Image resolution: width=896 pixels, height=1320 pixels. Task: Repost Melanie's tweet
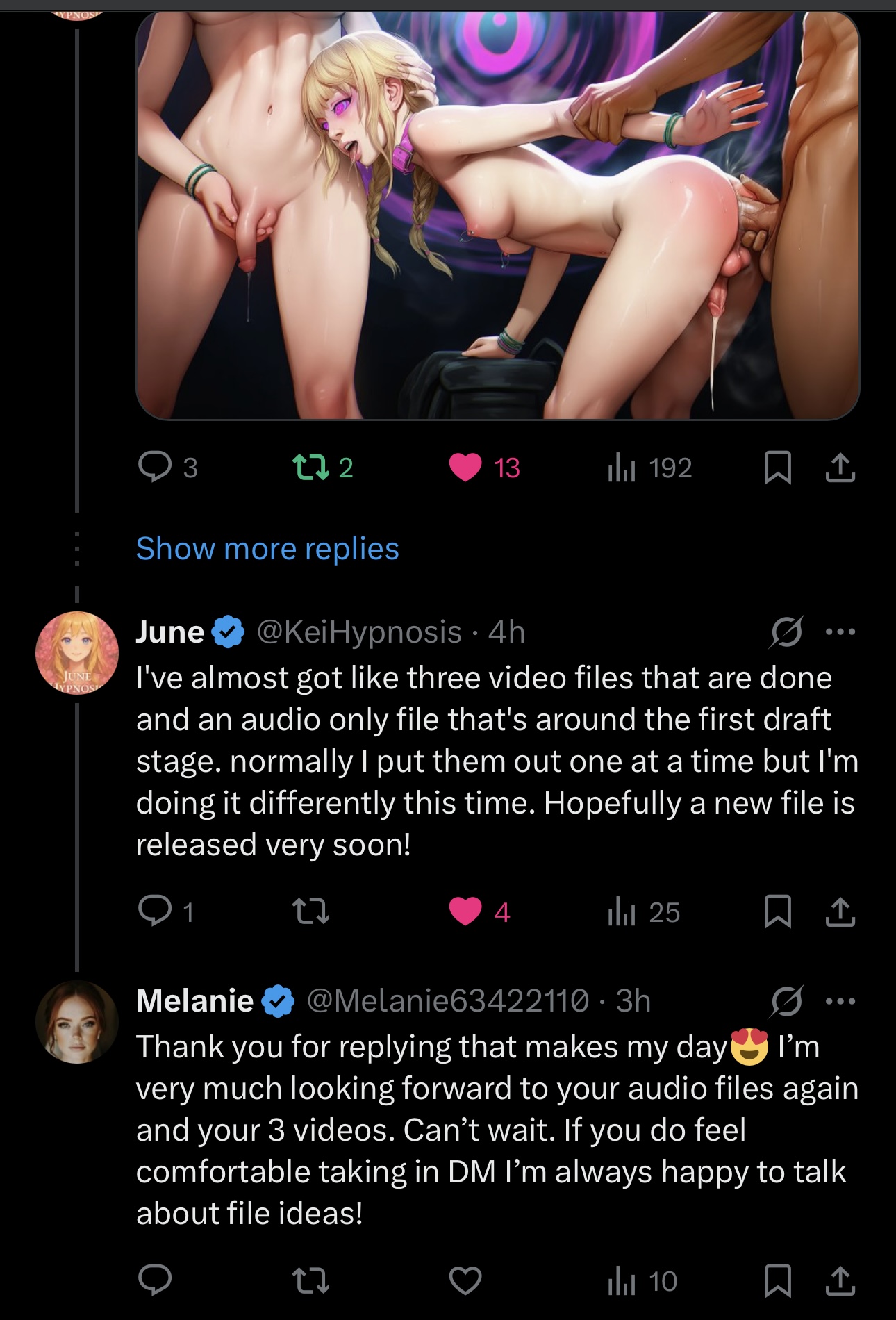coord(310,1280)
